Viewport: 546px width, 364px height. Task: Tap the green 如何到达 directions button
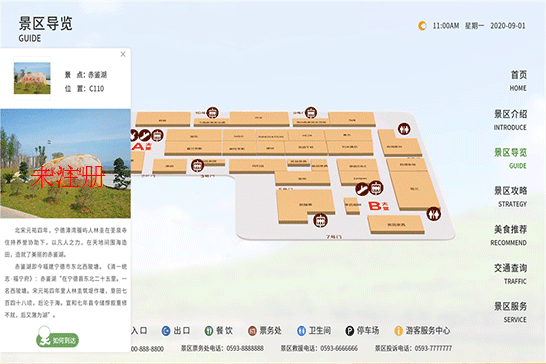(58, 340)
